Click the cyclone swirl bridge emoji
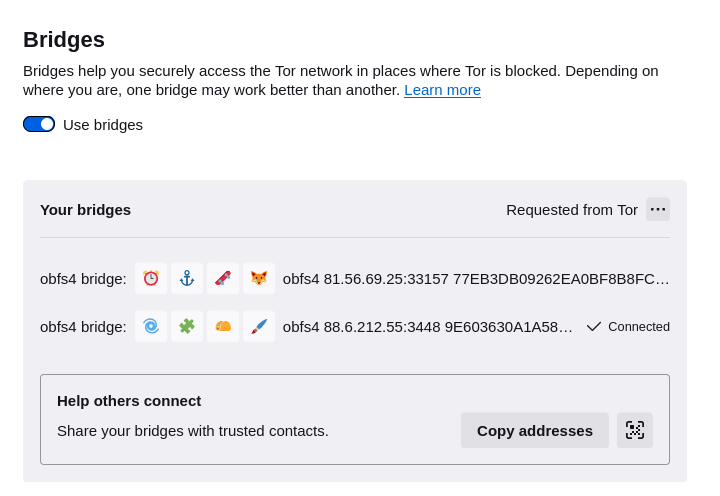The image size is (720, 496). pyautogui.click(x=151, y=327)
